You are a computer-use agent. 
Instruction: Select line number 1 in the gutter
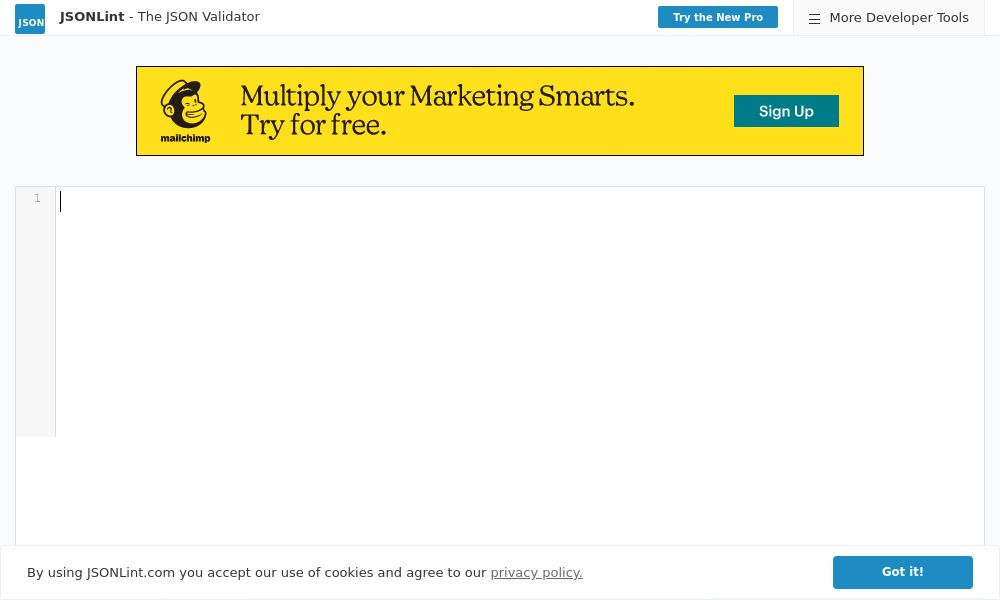pos(37,199)
